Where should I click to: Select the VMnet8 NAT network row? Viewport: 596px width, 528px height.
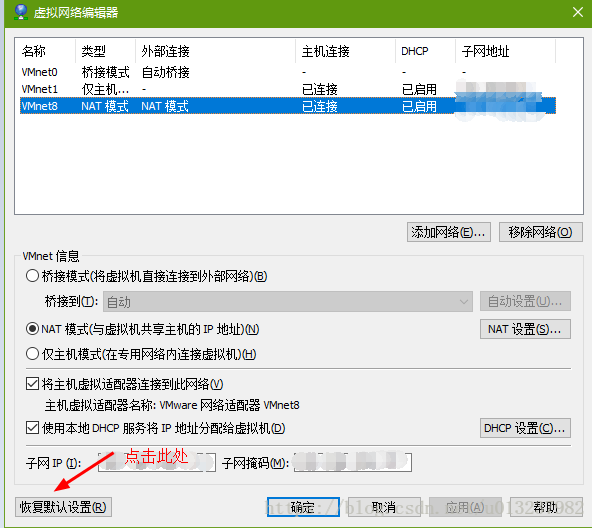tap(288, 106)
